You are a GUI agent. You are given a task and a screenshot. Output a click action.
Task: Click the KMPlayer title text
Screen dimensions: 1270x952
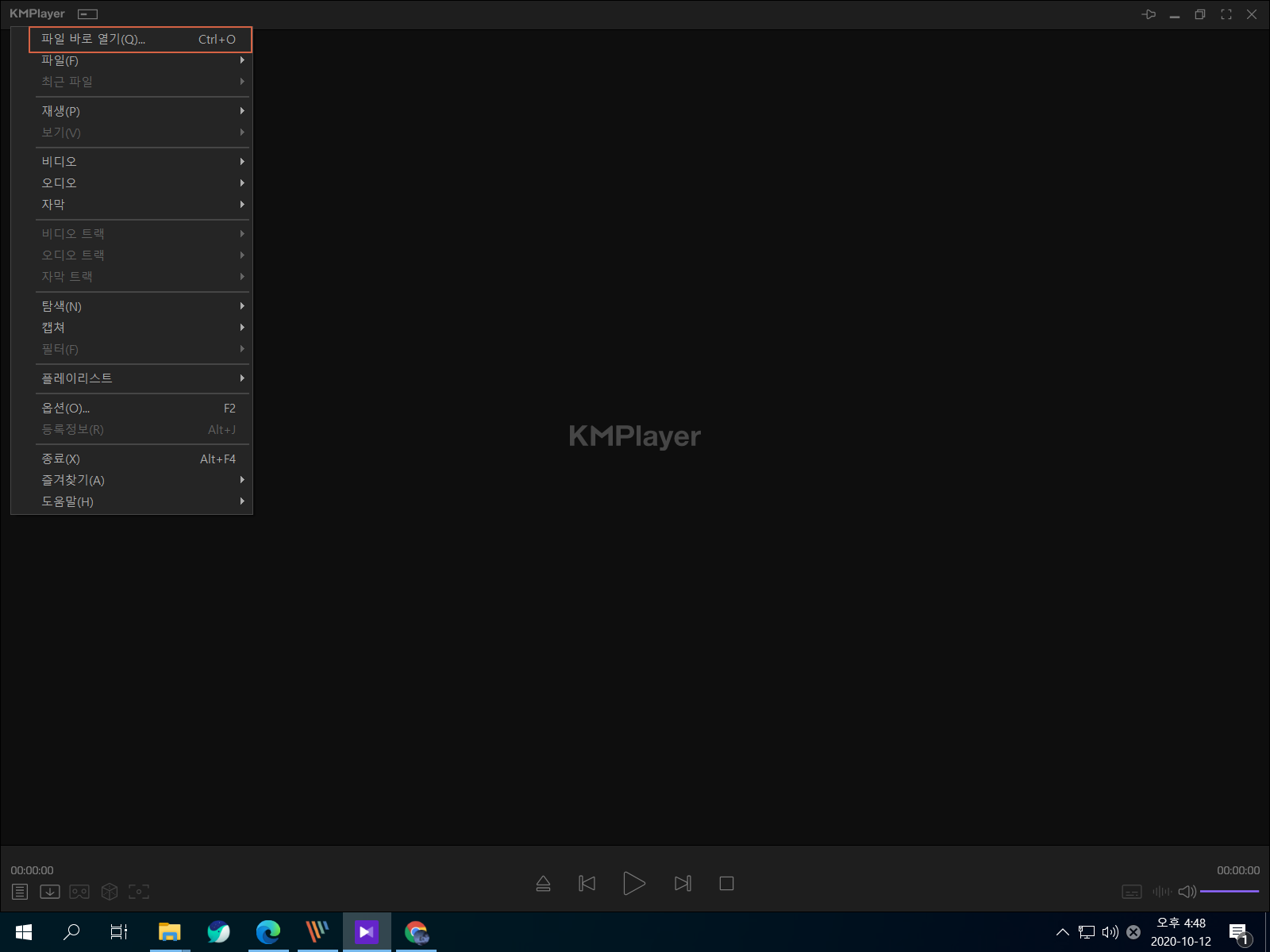[37, 14]
